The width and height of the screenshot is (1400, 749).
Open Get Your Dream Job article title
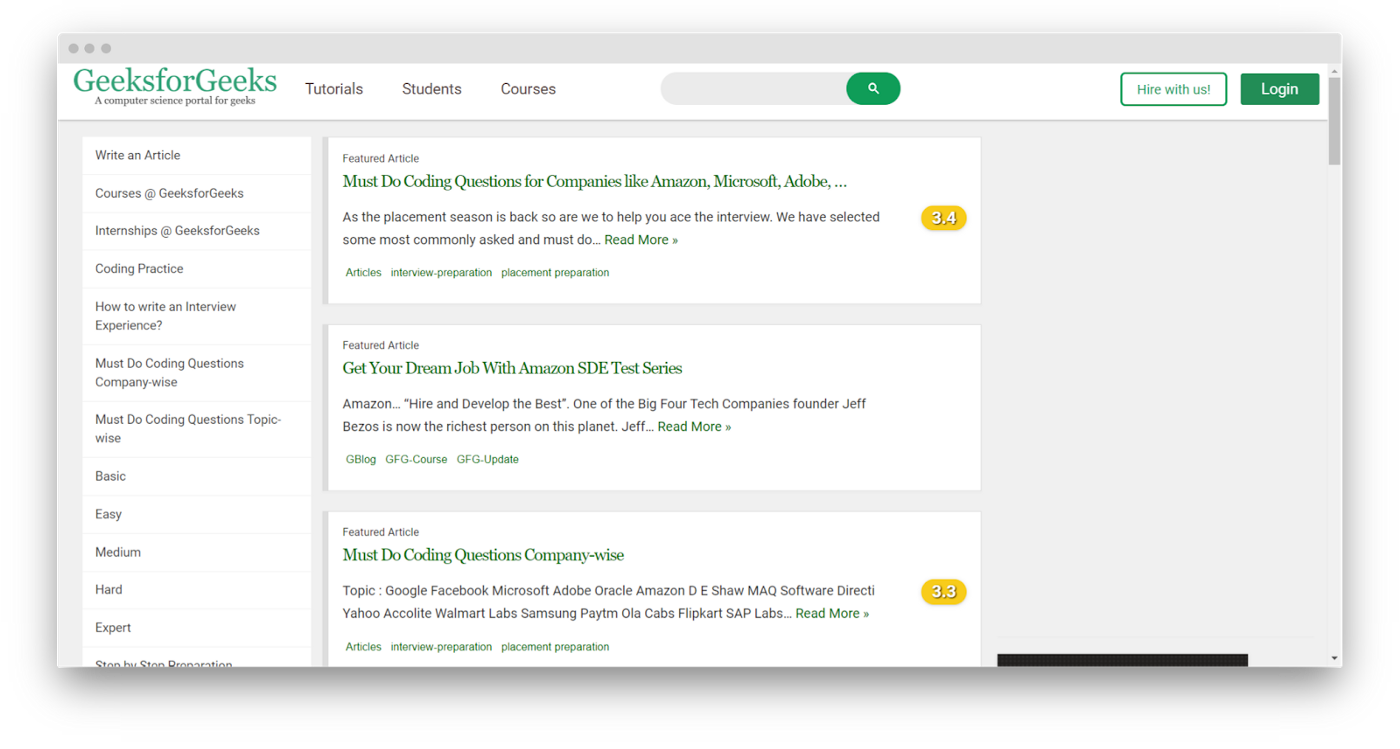(x=512, y=369)
